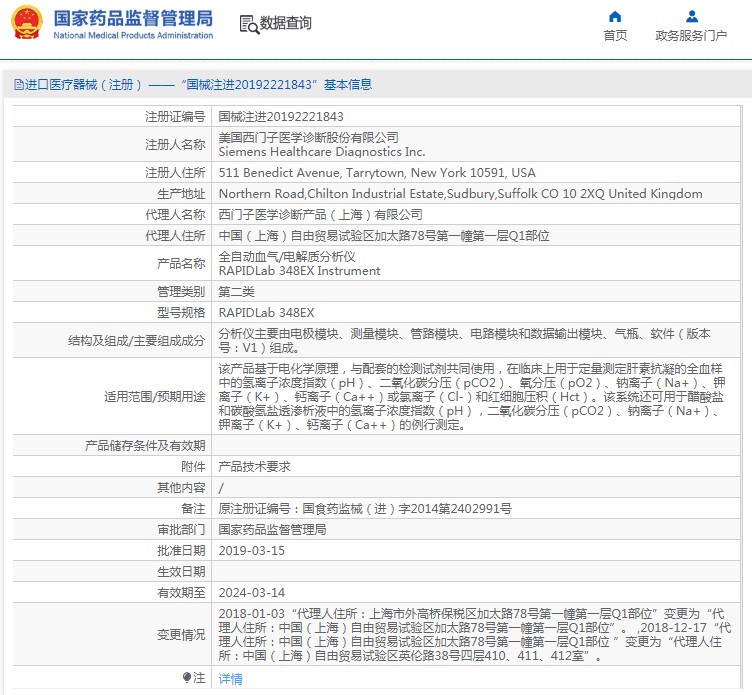This screenshot has height=695, width=752.
Task: Click the 代理人住所 row label
Action: 175,236
